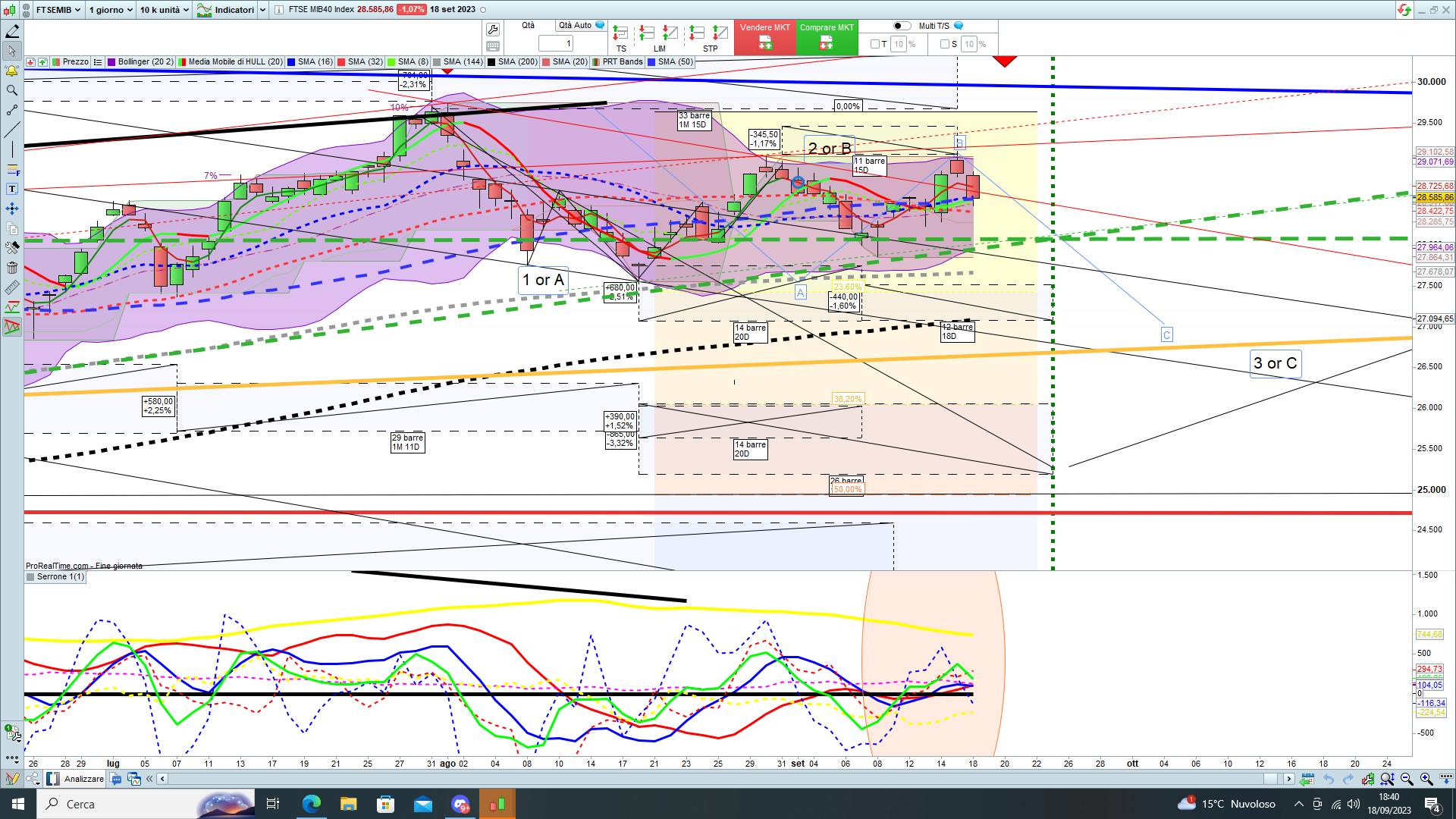Click the Indicatori button
Image resolution: width=1456 pixels, height=819 pixels.
(227, 10)
